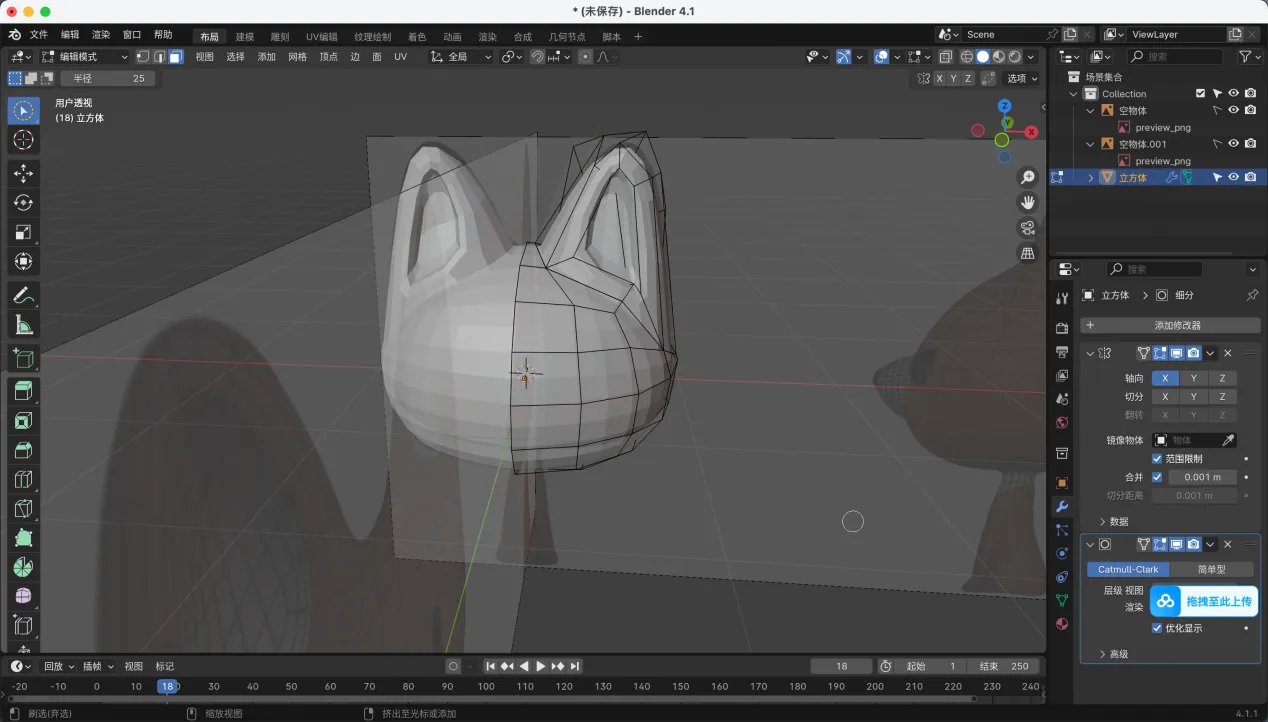Select the 简单型 subdivision type button
The image size is (1268, 722).
click(x=1211, y=569)
